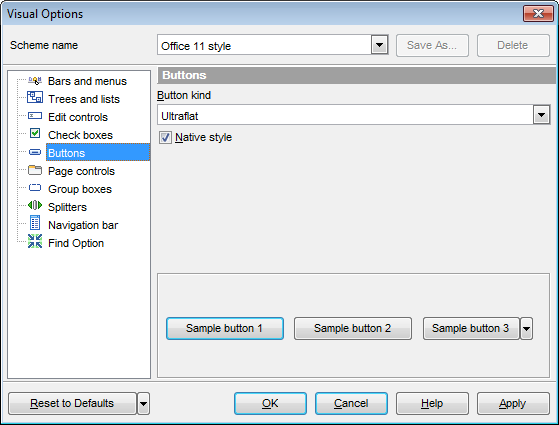Image resolution: width=559 pixels, height=425 pixels.
Task: Go to Splitters options
Action: tap(68, 207)
